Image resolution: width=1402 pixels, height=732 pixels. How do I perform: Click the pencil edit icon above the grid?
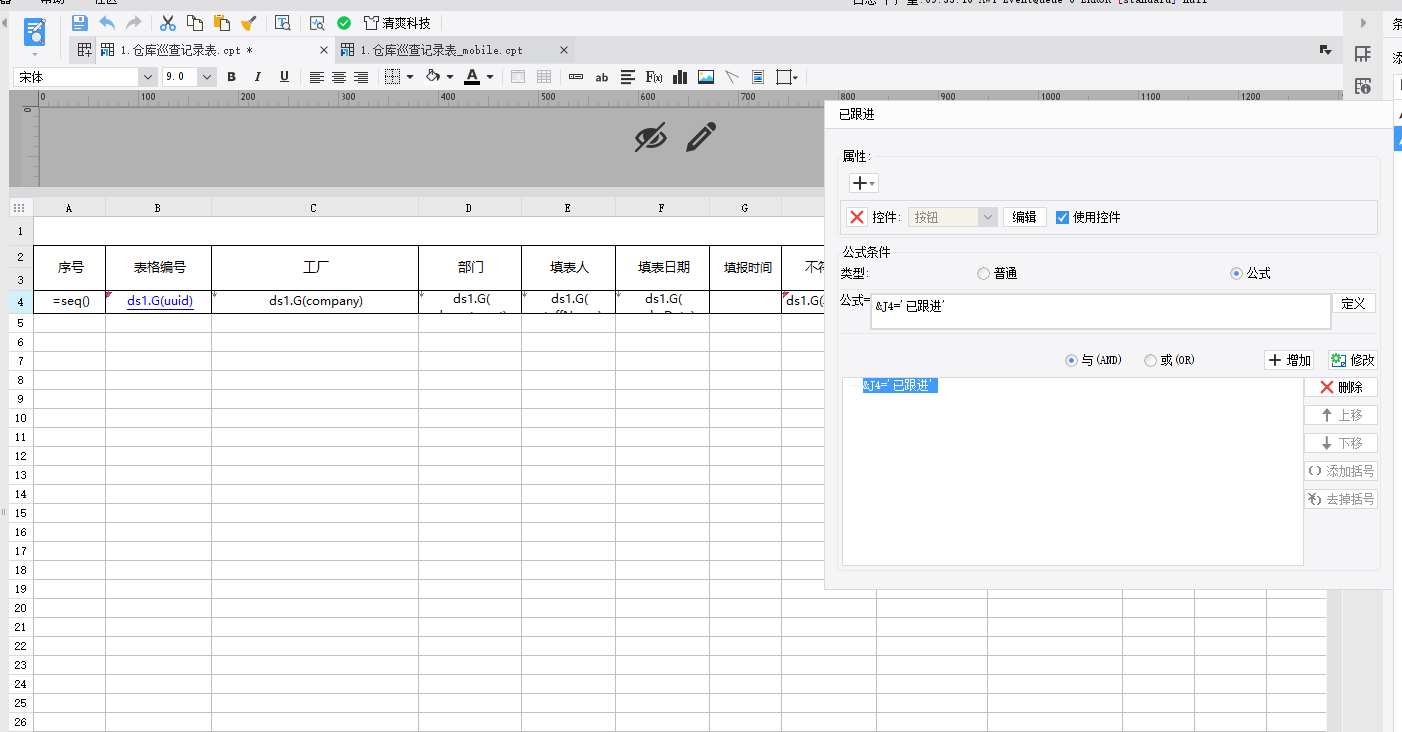[x=701, y=137]
